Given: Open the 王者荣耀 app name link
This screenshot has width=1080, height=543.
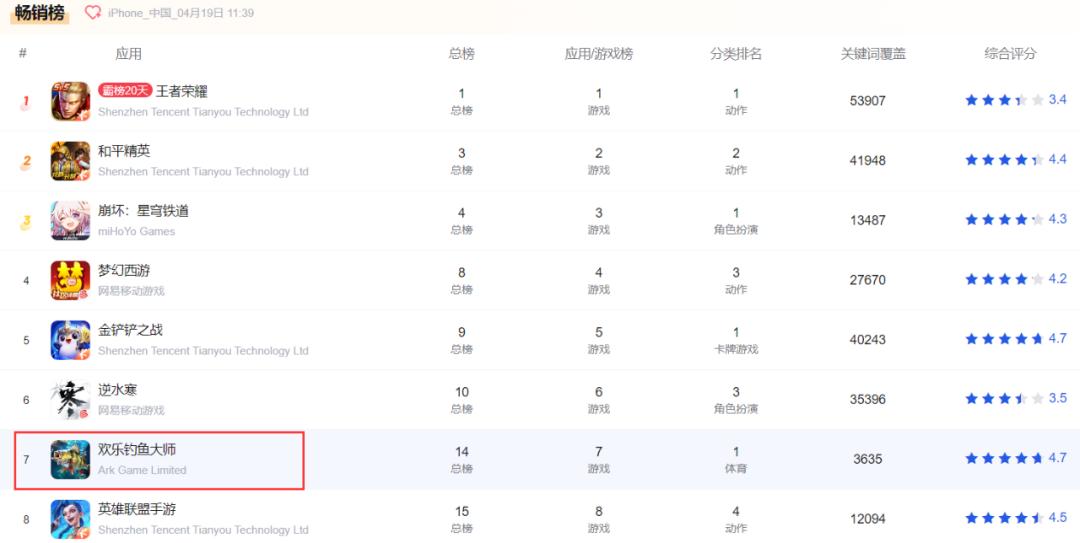Looking at the screenshot, I should (x=182, y=91).
